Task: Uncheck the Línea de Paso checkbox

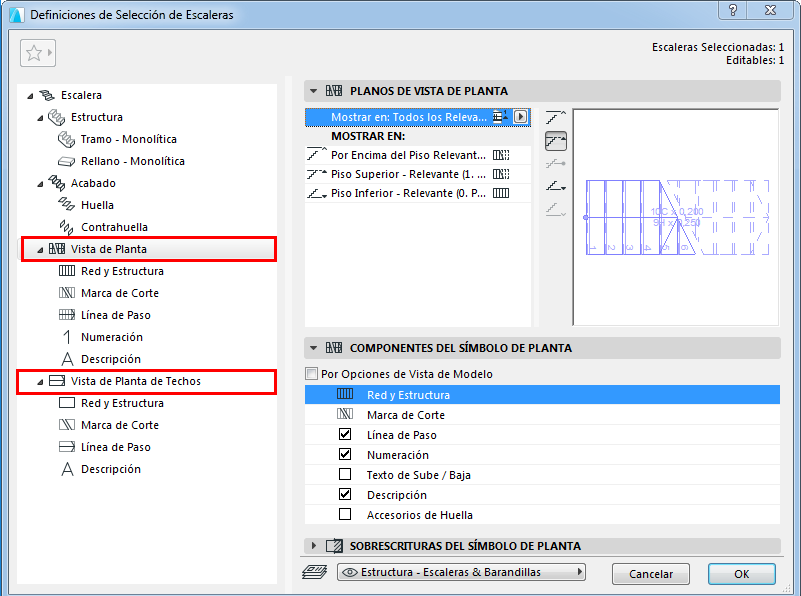Action: pyautogui.click(x=345, y=435)
